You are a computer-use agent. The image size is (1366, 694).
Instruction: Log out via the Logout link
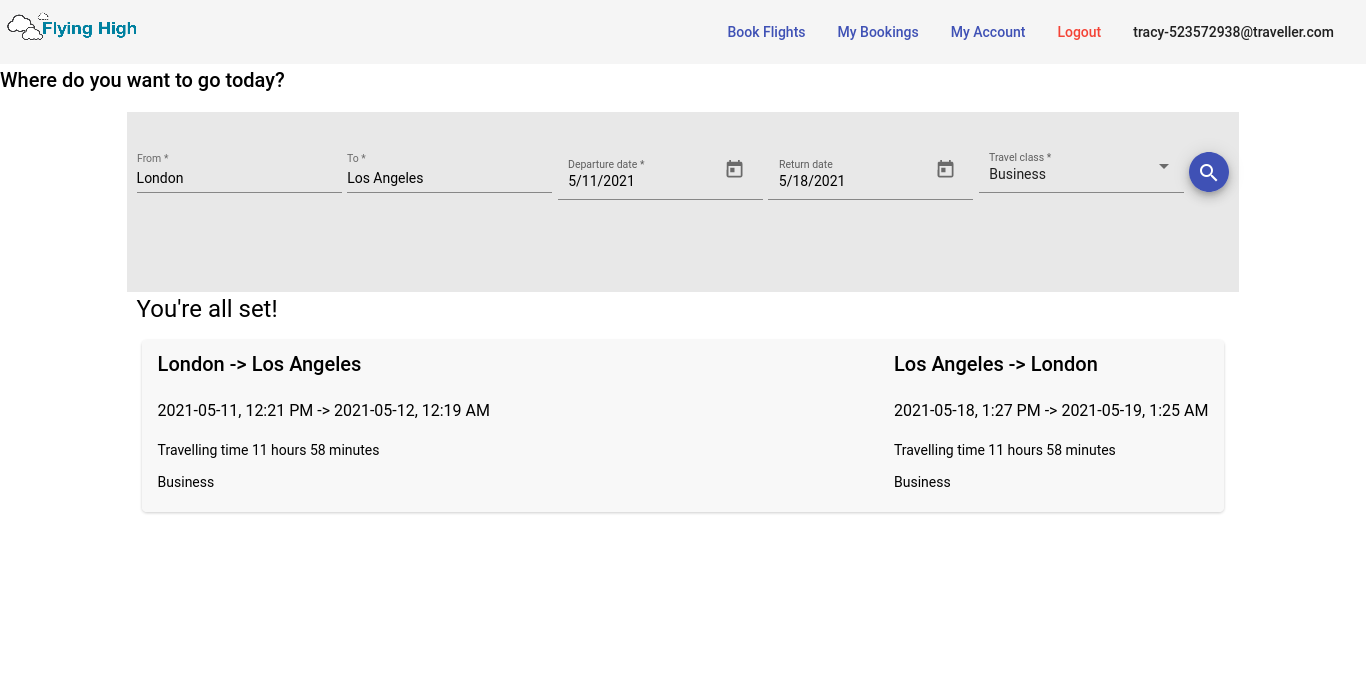pyautogui.click(x=1079, y=32)
